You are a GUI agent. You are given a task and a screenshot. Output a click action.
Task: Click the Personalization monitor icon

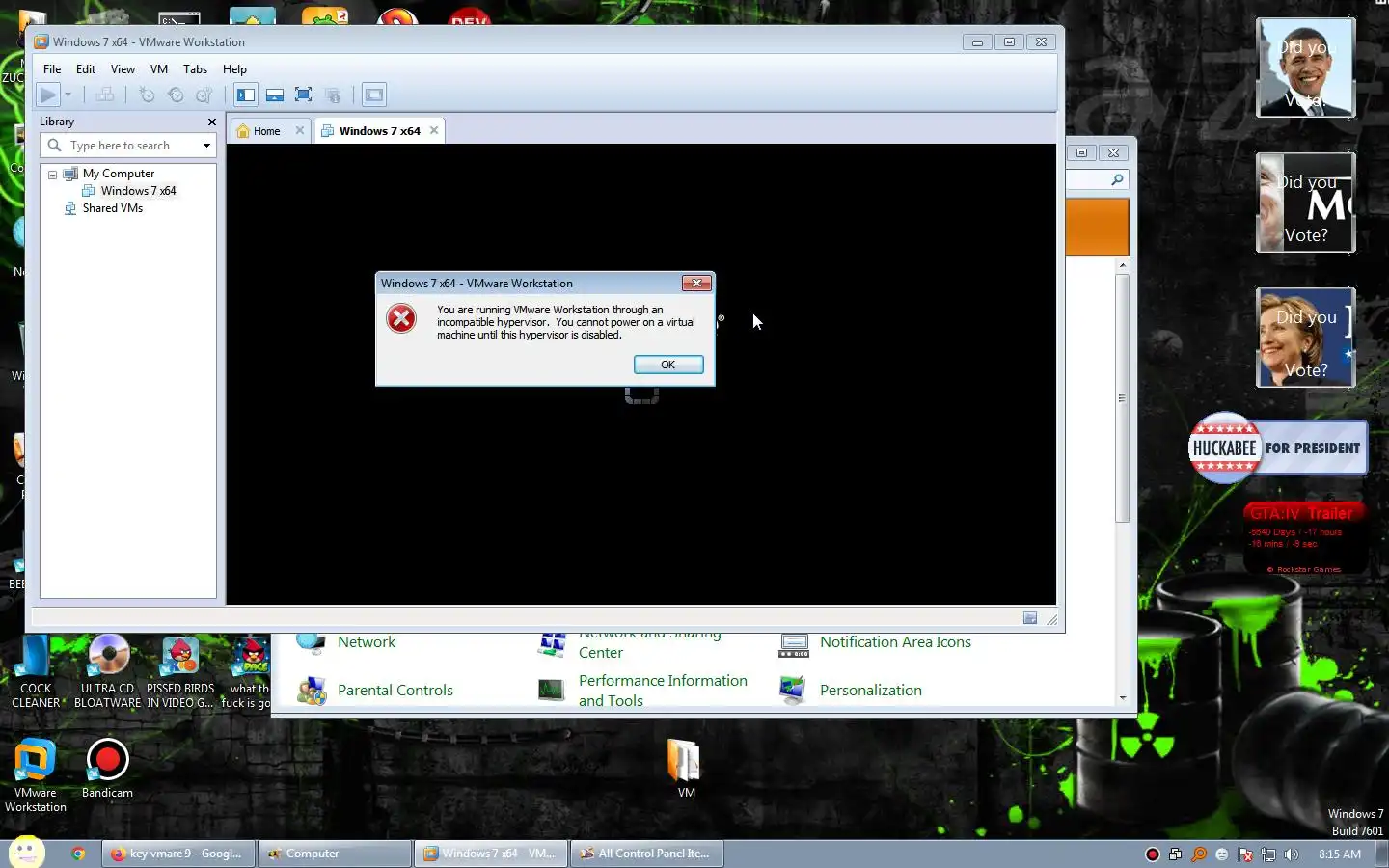[x=793, y=690]
